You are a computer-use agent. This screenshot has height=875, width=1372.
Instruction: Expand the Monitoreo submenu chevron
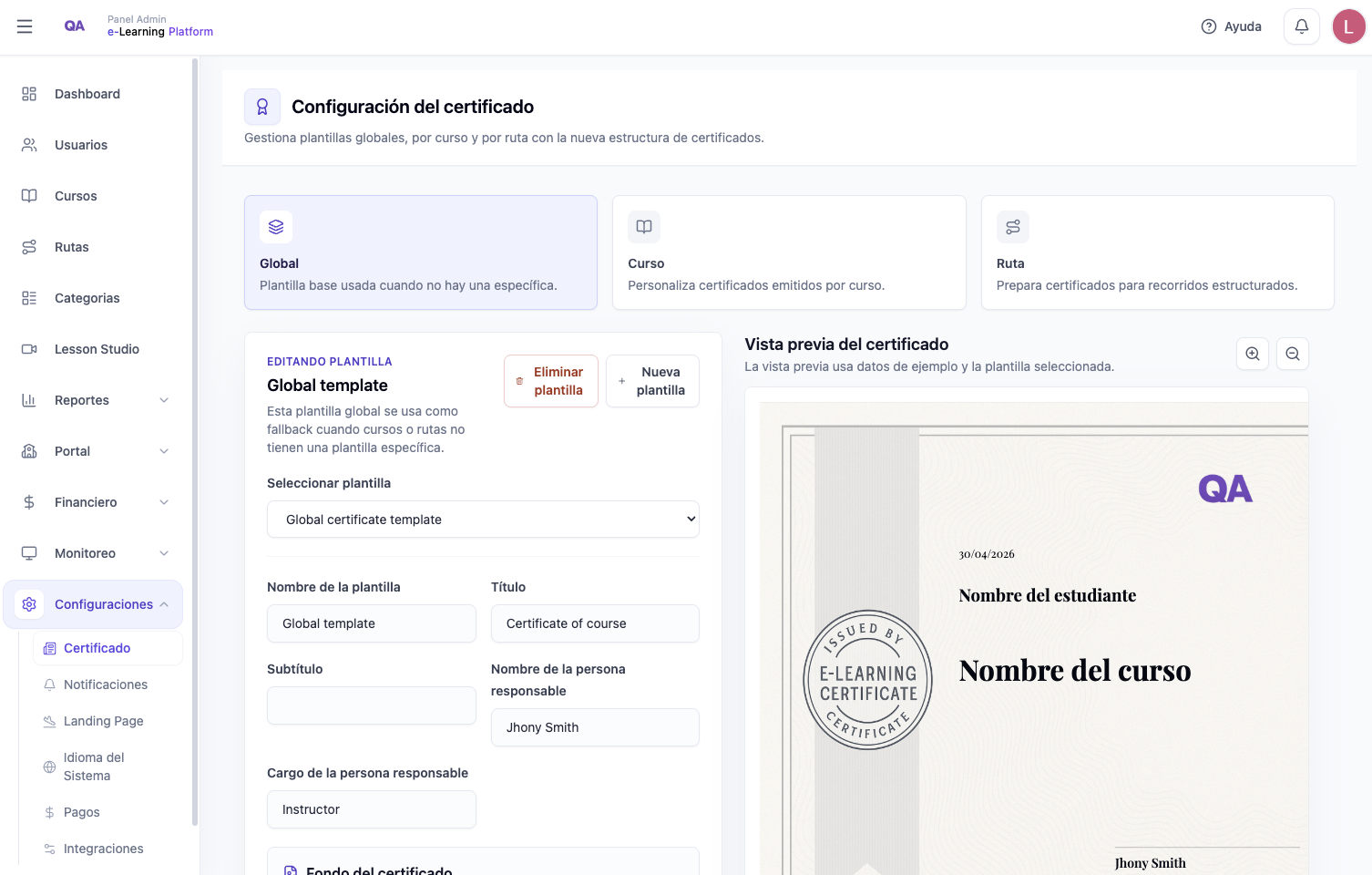pyautogui.click(x=164, y=553)
